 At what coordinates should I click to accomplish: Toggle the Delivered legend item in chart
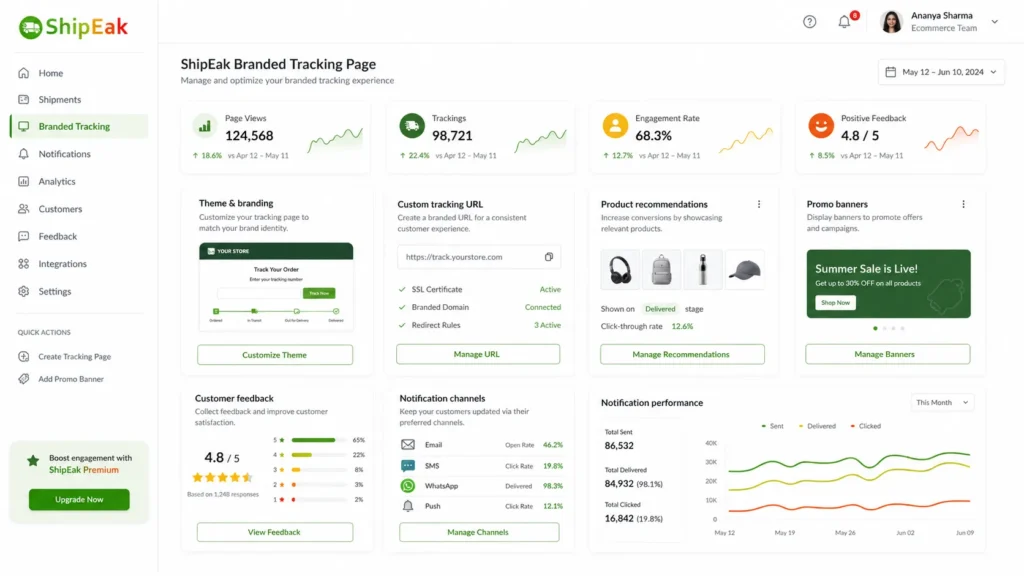coord(817,426)
